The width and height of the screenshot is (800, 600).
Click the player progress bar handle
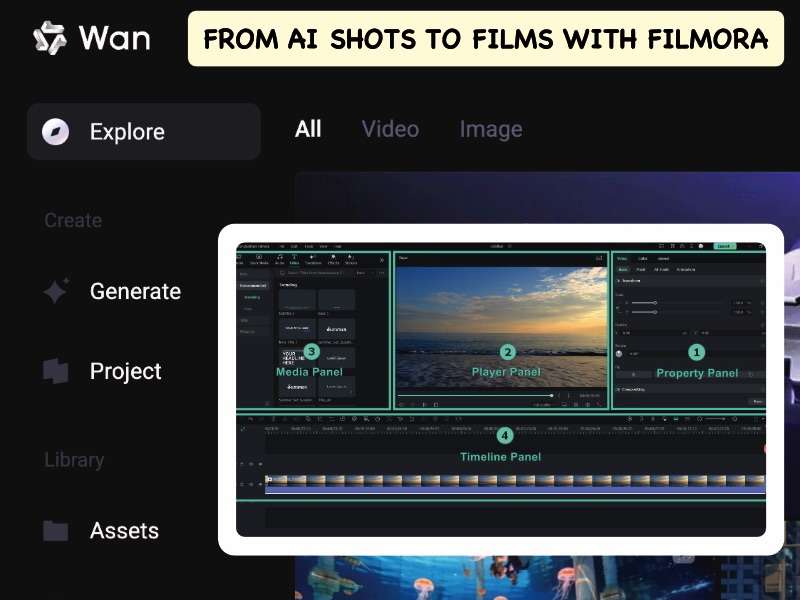point(552,395)
